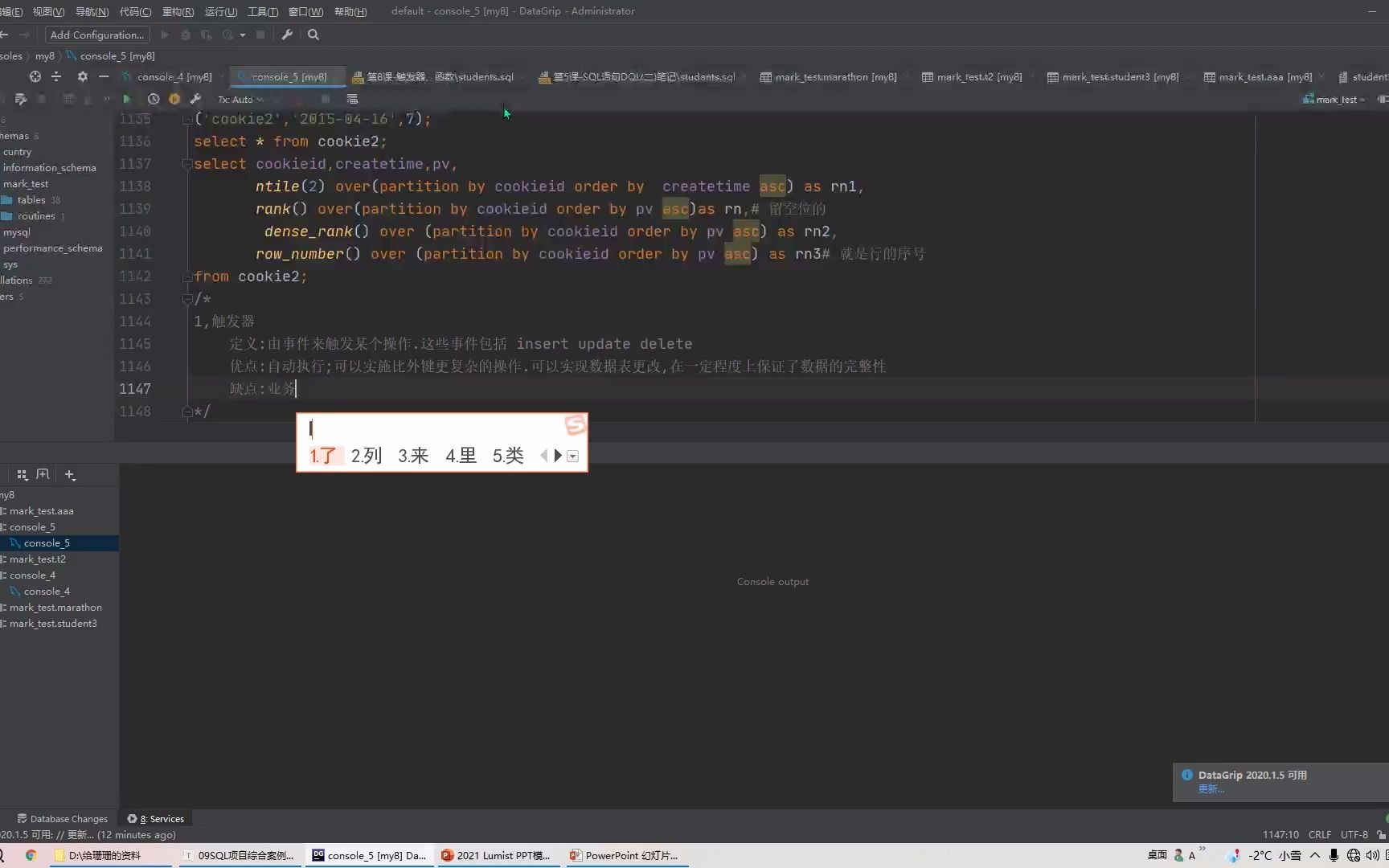Open the 运行(U) menu
1389x868 pixels.
click(x=221, y=11)
